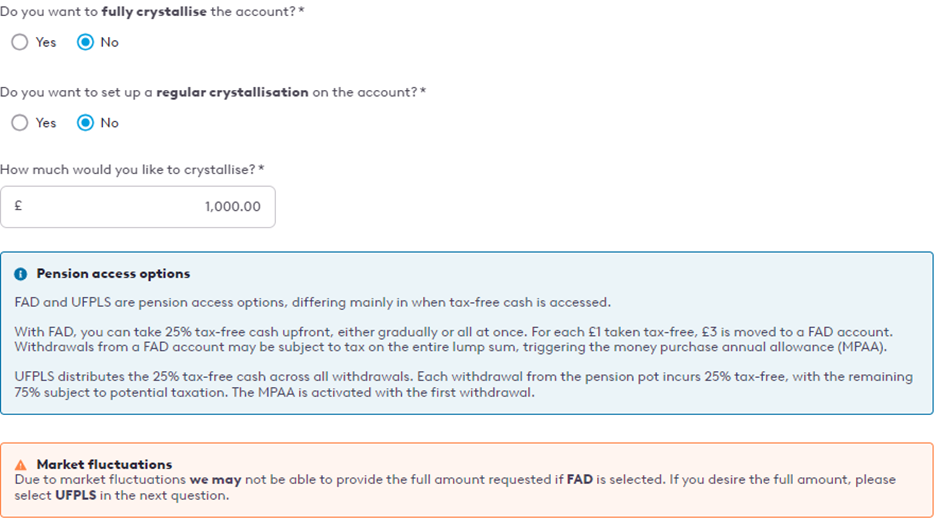Click the paragraph starting 'With FAD, you can take'
The image size is (940, 522).
point(454,339)
